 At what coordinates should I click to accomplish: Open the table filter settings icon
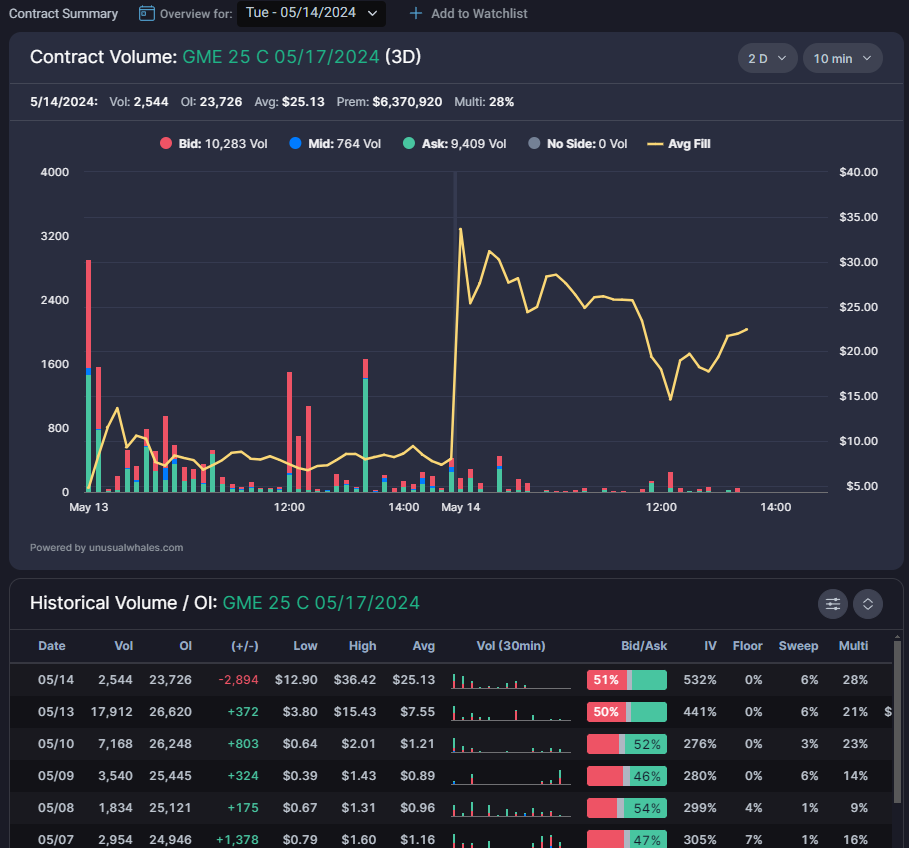(x=832, y=604)
